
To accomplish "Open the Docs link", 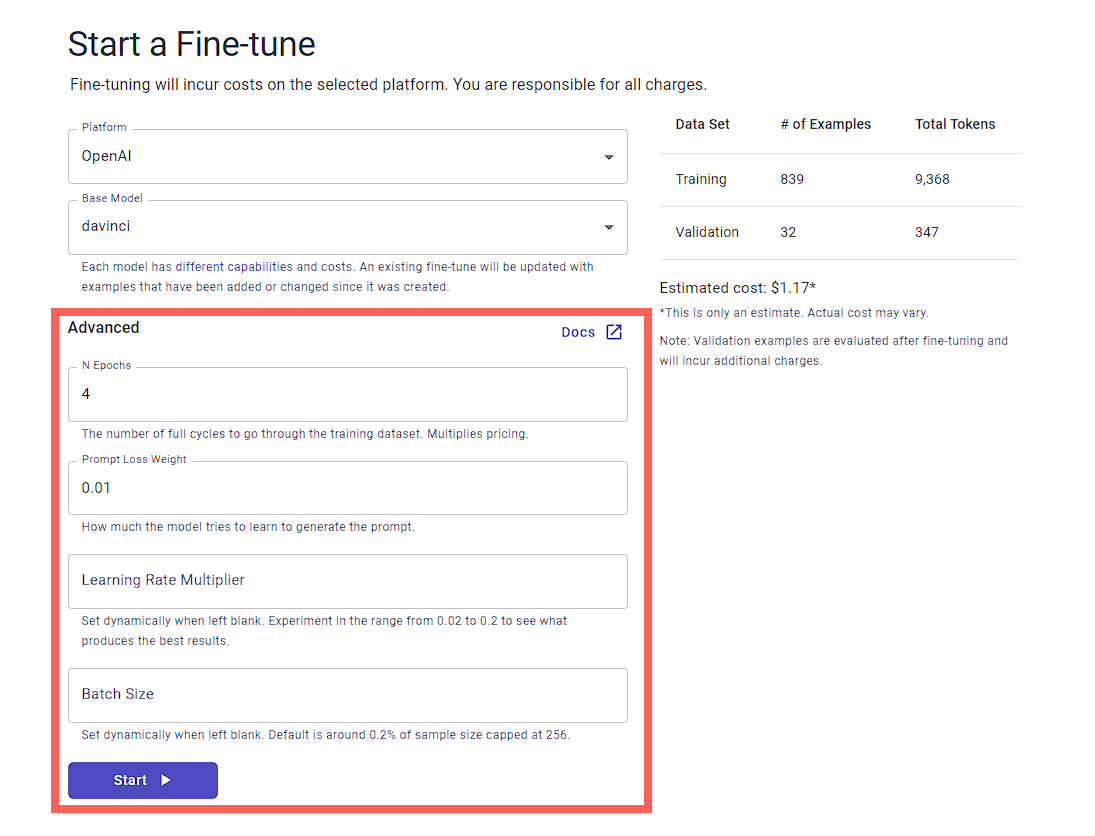I will point(578,332).
